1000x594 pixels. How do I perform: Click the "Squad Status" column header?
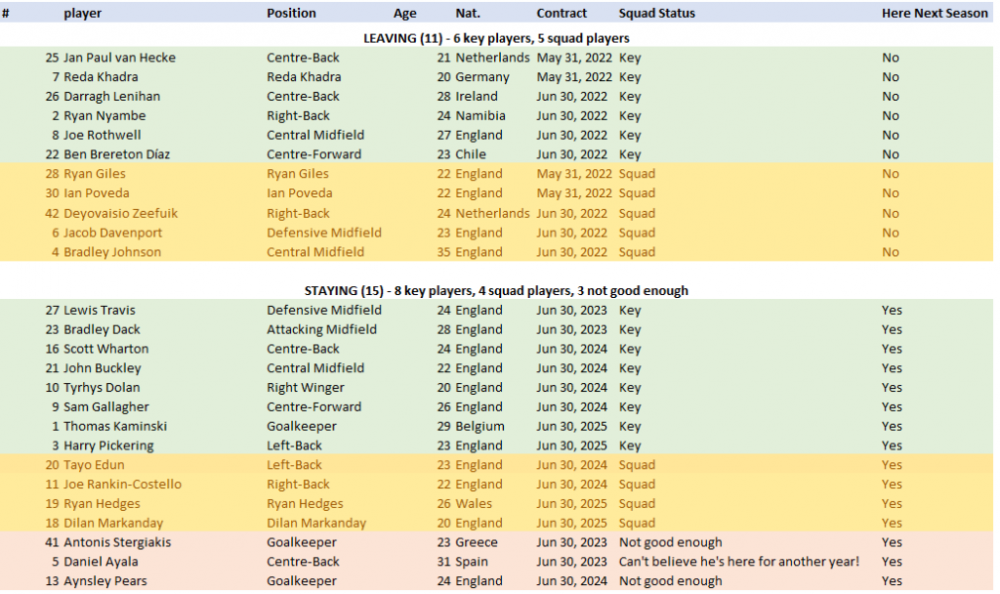click(x=657, y=13)
